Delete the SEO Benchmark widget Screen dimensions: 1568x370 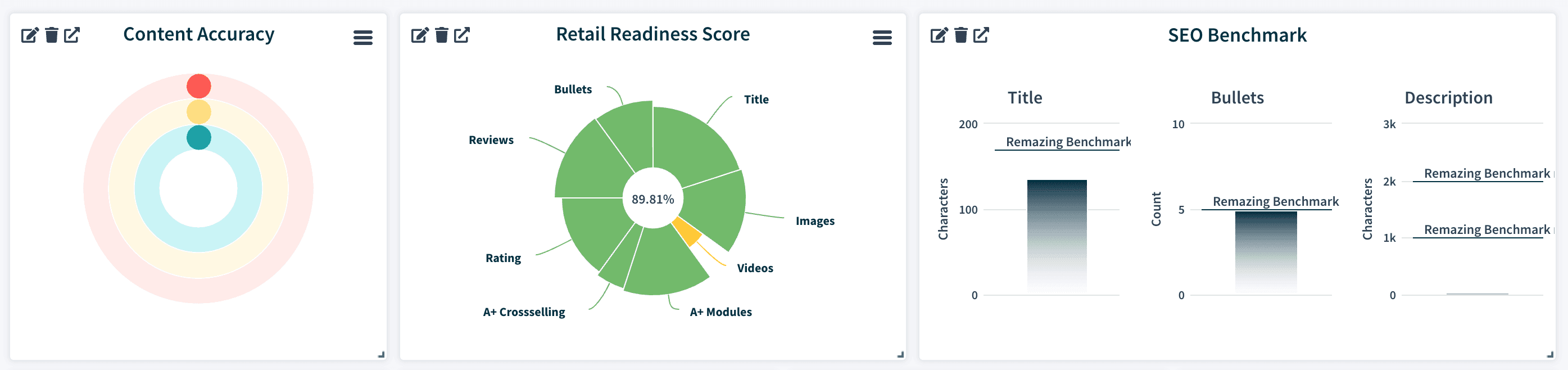pos(961,35)
